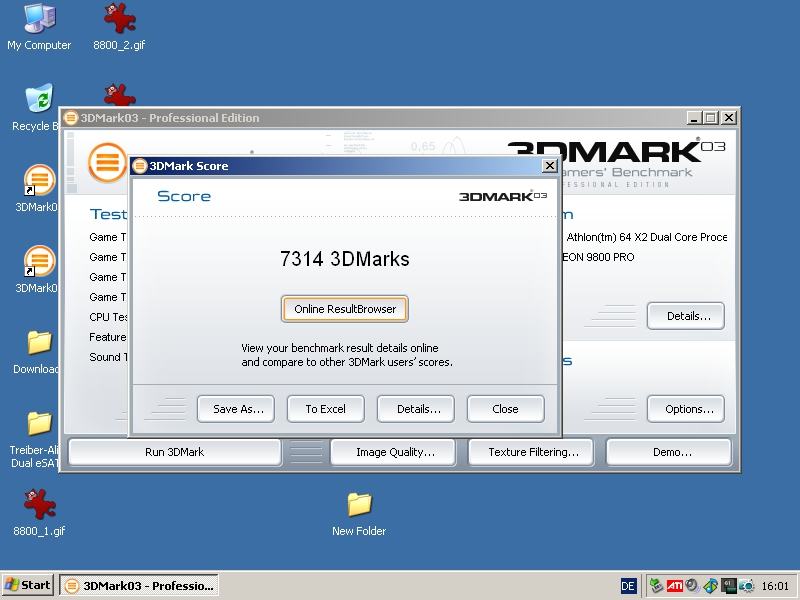Click the 9800 PRO graphics card text
Screen dimensions: 800x600
[598, 257]
